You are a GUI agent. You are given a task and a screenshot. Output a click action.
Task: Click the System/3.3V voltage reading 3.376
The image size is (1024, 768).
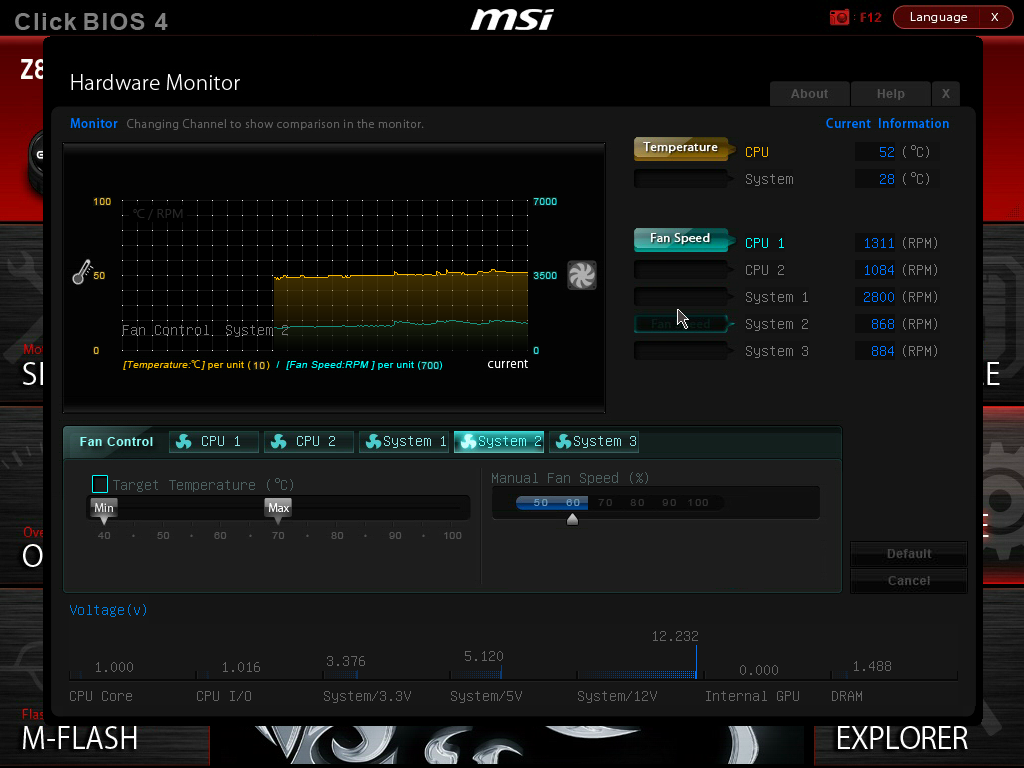345,662
